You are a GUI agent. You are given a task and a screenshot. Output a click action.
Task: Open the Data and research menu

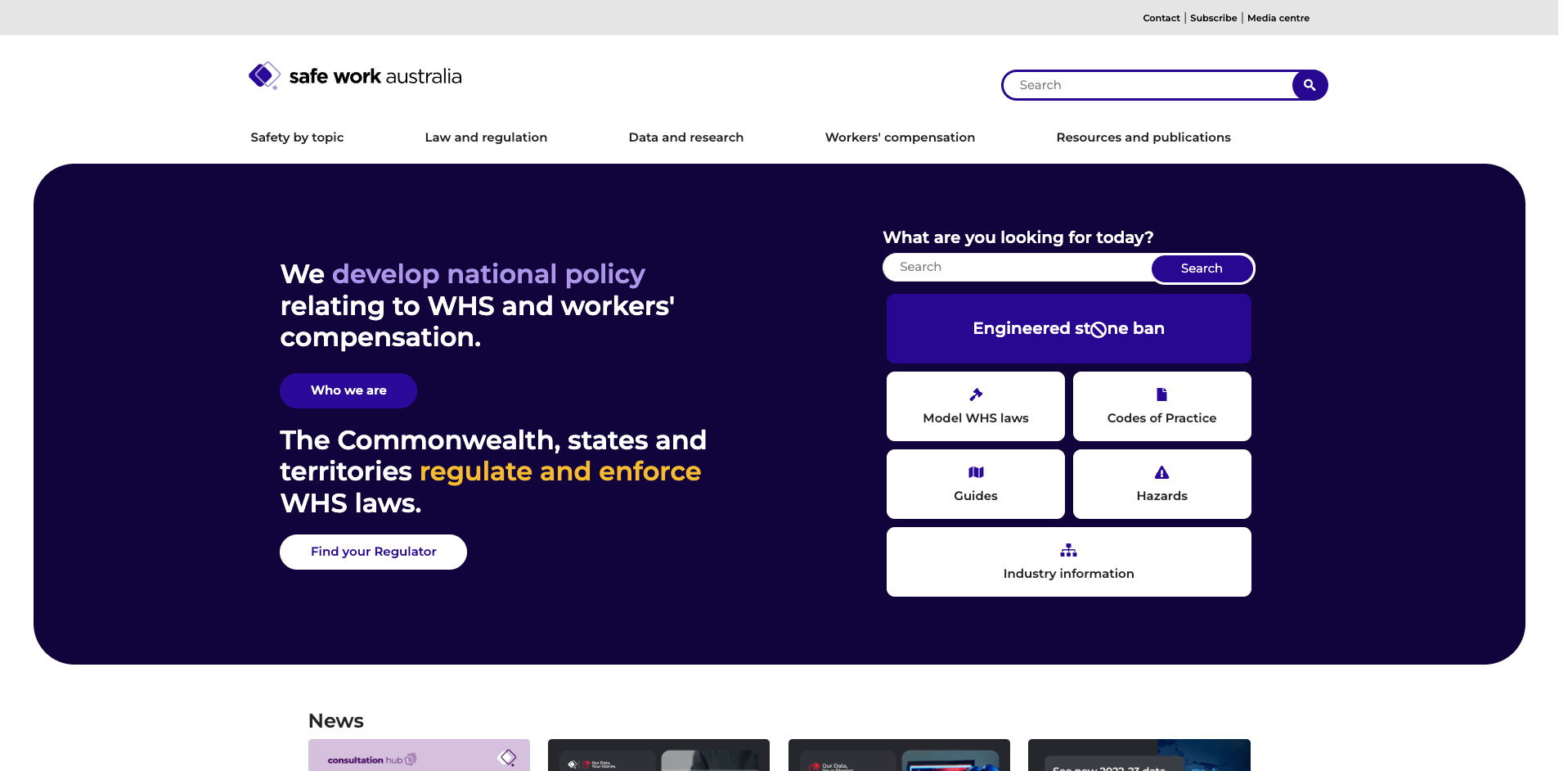coord(685,138)
